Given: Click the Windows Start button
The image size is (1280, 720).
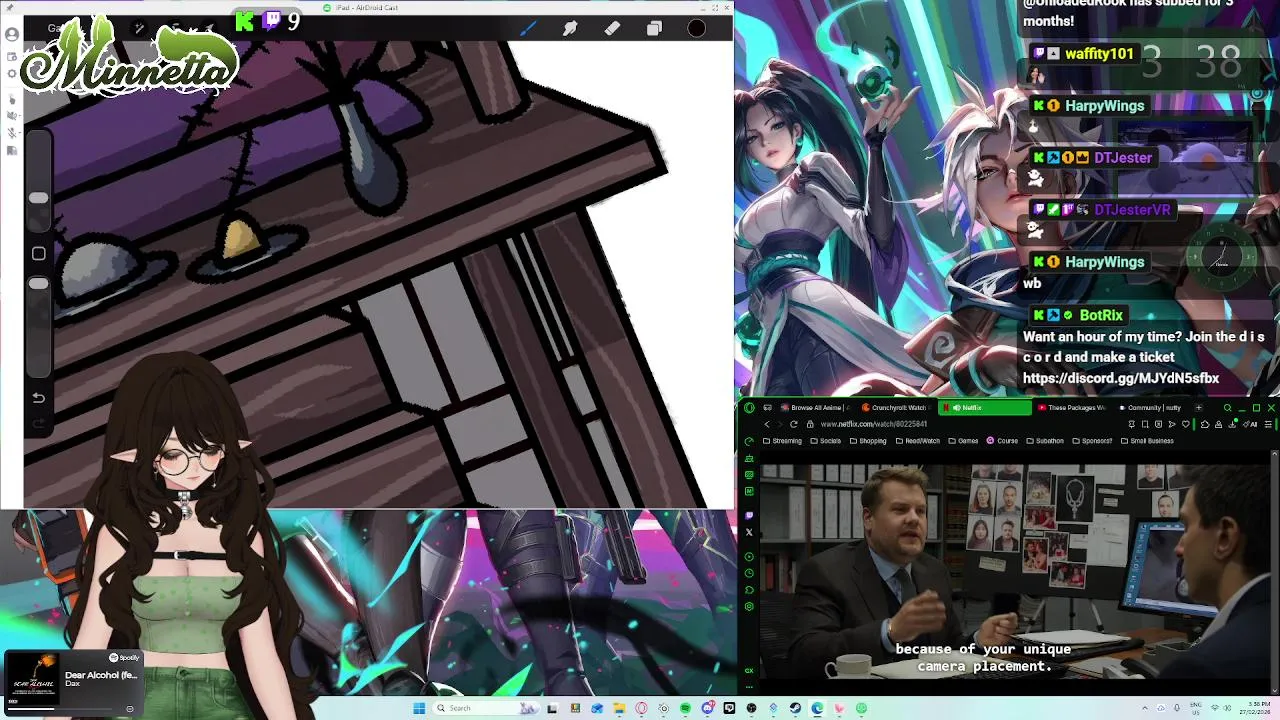Looking at the screenshot, I should (419, 708).
